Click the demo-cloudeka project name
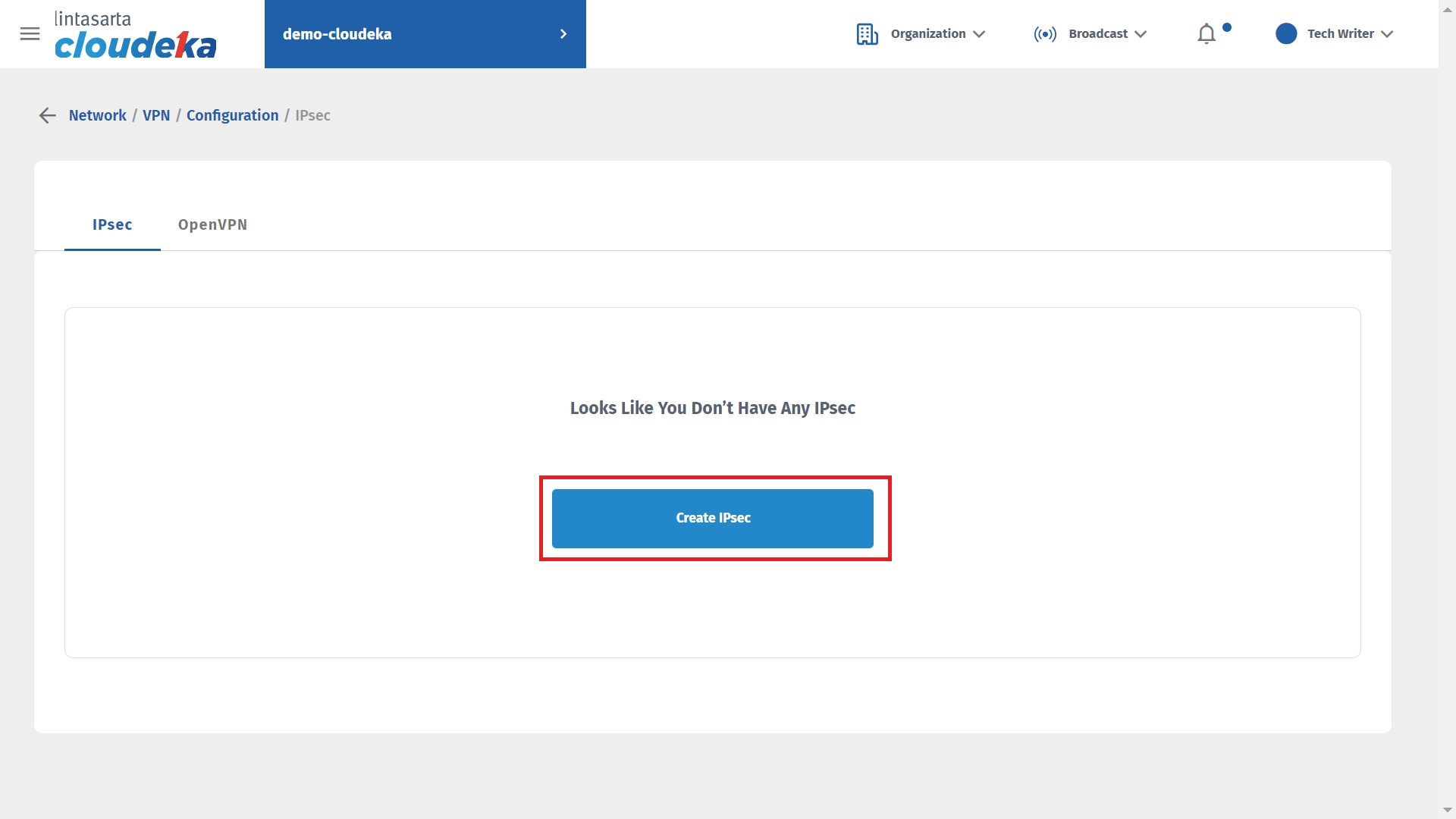Image resolution: width=1456 pixels, height=819 pixels. [x=337, y=34]
